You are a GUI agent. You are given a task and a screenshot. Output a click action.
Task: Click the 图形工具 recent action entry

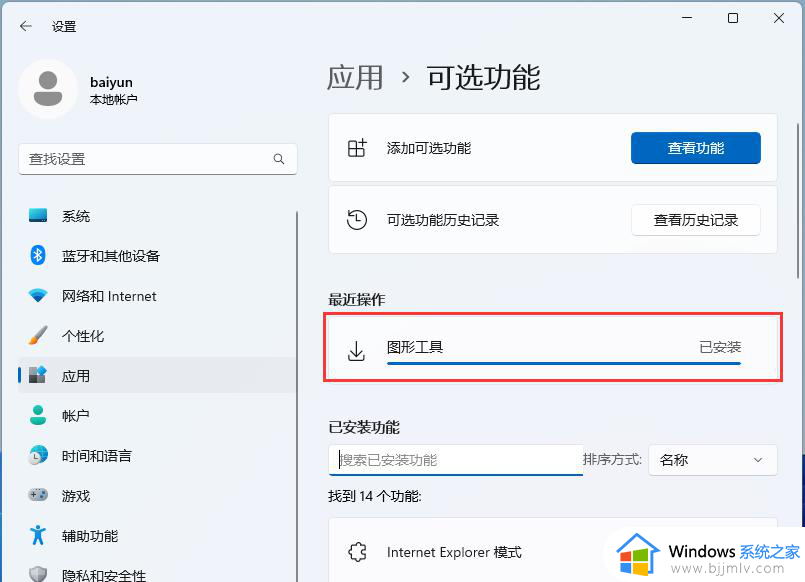pyautogui.click(x=552, y=347)
